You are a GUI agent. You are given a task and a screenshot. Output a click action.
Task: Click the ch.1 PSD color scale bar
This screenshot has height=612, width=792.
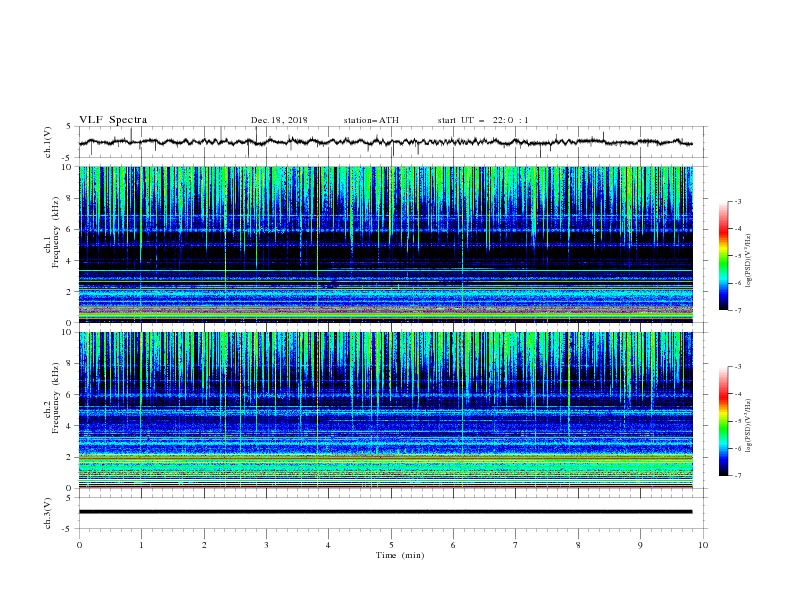[723, 256]
